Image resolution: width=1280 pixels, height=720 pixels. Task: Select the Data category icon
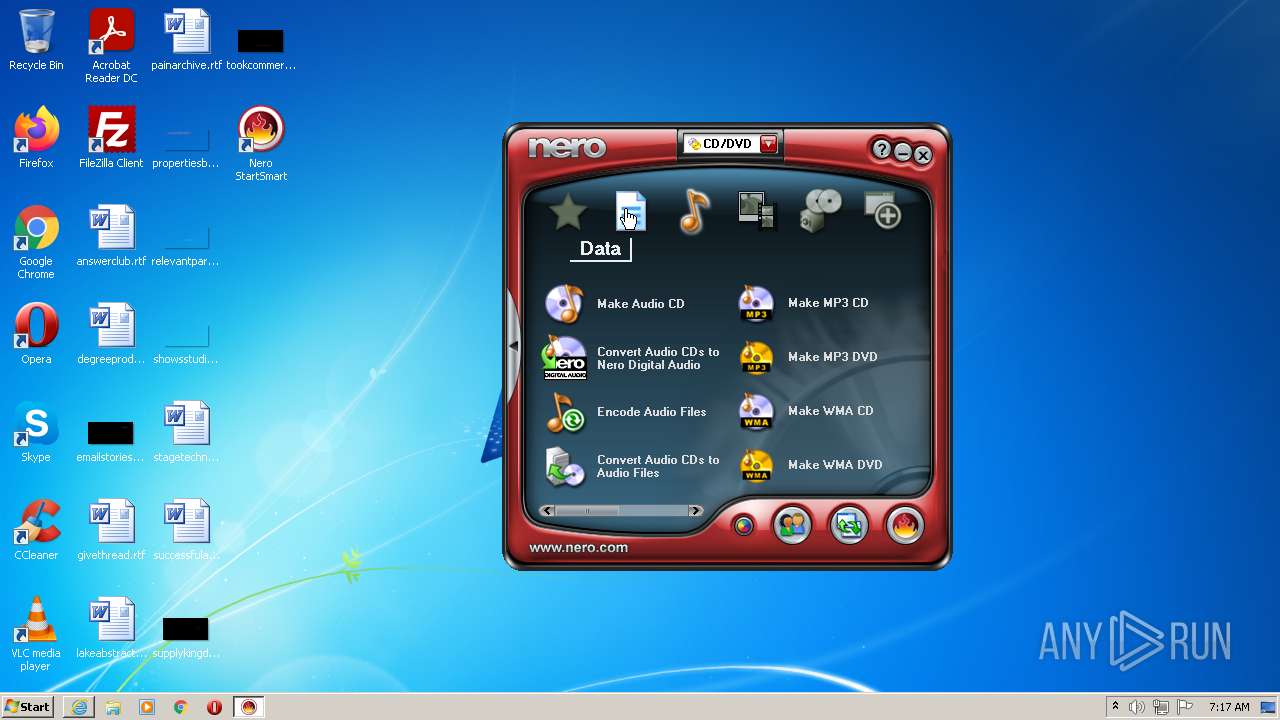(630, 212)
